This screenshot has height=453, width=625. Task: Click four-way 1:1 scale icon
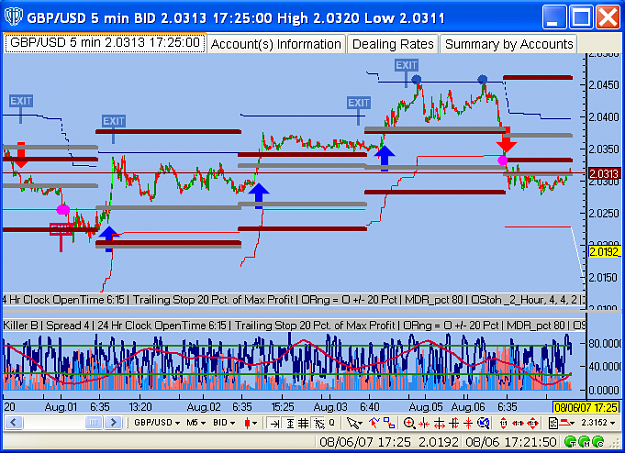click(x=533, y=423)
